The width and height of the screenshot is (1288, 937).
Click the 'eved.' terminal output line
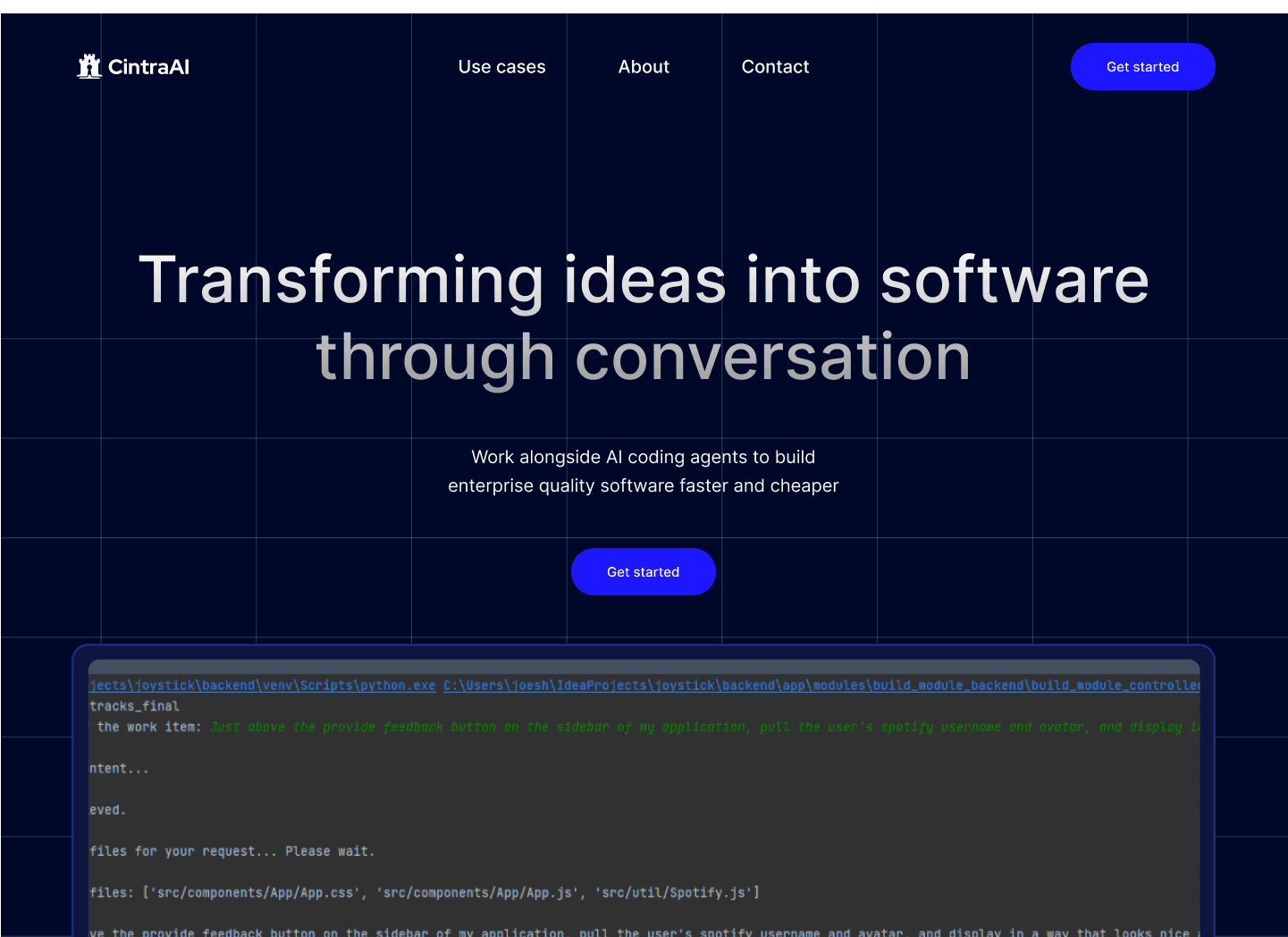[x=108, y=810]
